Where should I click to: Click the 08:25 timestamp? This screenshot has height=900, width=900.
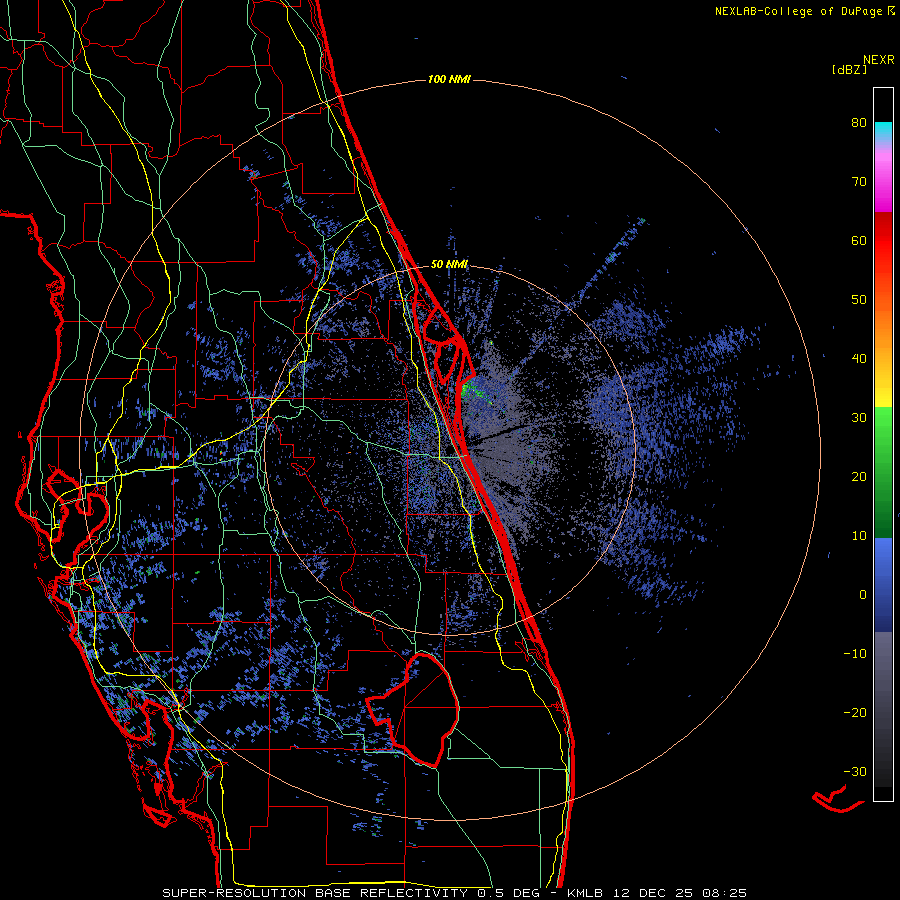pyautogui.click(x=724, y=893)
